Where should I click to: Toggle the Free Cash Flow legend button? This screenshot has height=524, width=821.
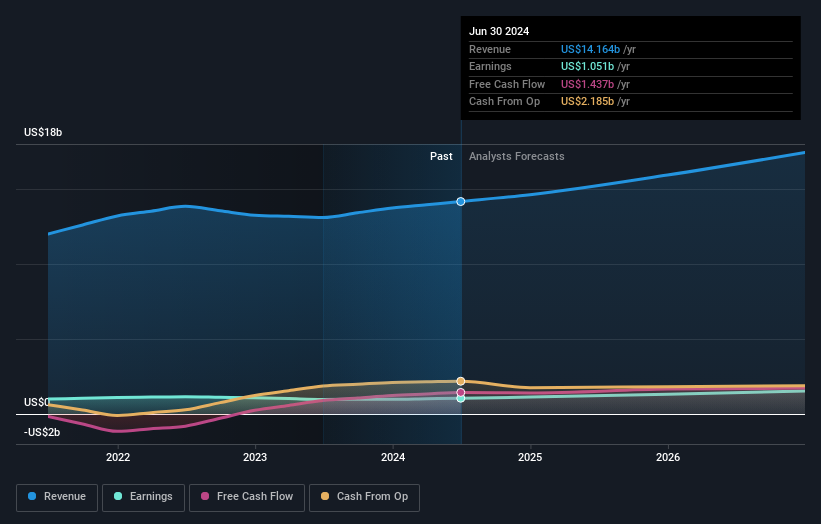tap(247, 497)
